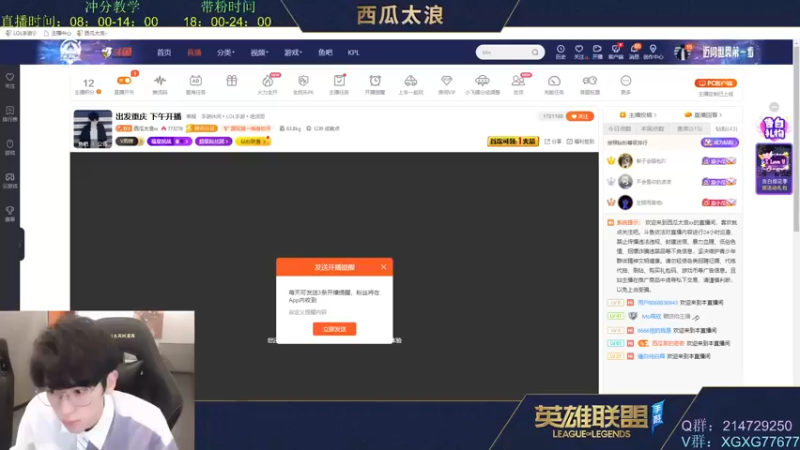
Task: Click the orange 关注 follow button
Action: coord(580,116)
